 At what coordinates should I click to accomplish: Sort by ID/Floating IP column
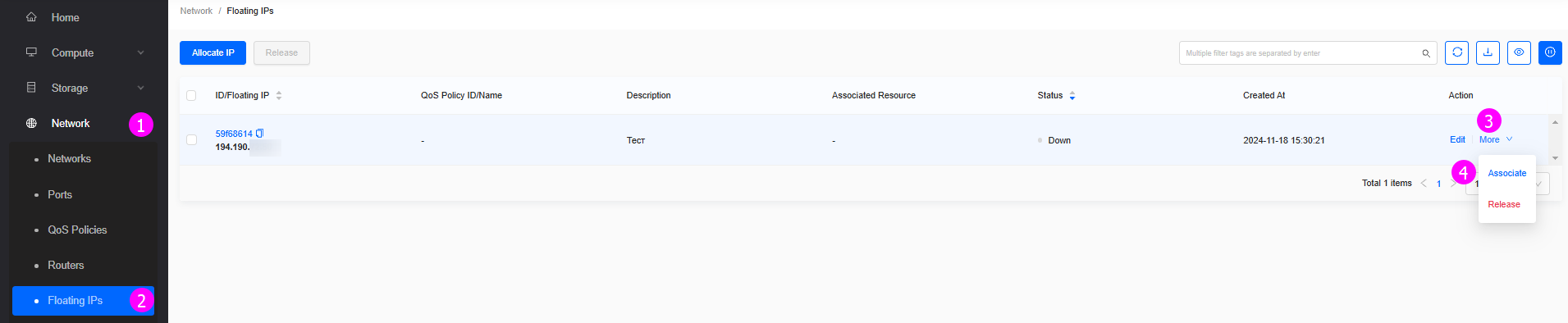[x=279, y=95]
